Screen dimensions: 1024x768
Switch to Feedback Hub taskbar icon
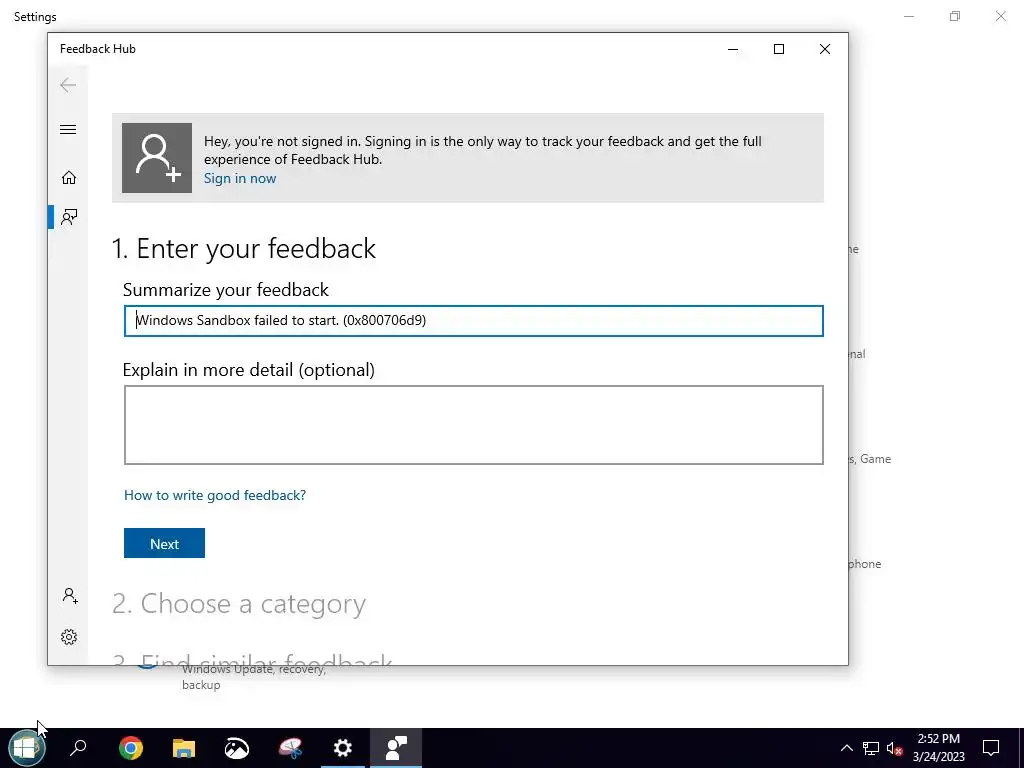(396, 748)
